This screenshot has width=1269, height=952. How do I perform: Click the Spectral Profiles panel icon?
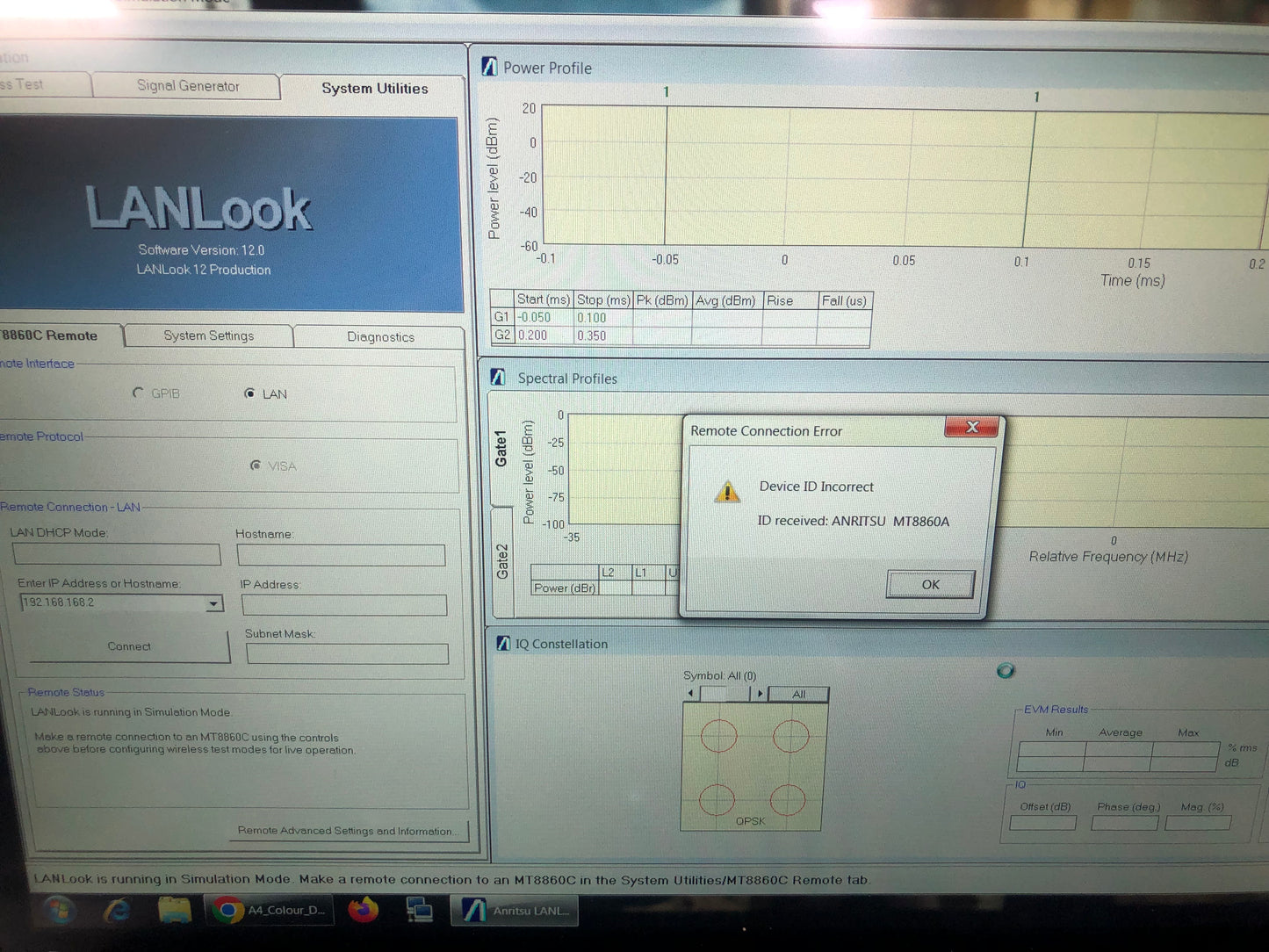pyautogui.click(x=498, y=378)
